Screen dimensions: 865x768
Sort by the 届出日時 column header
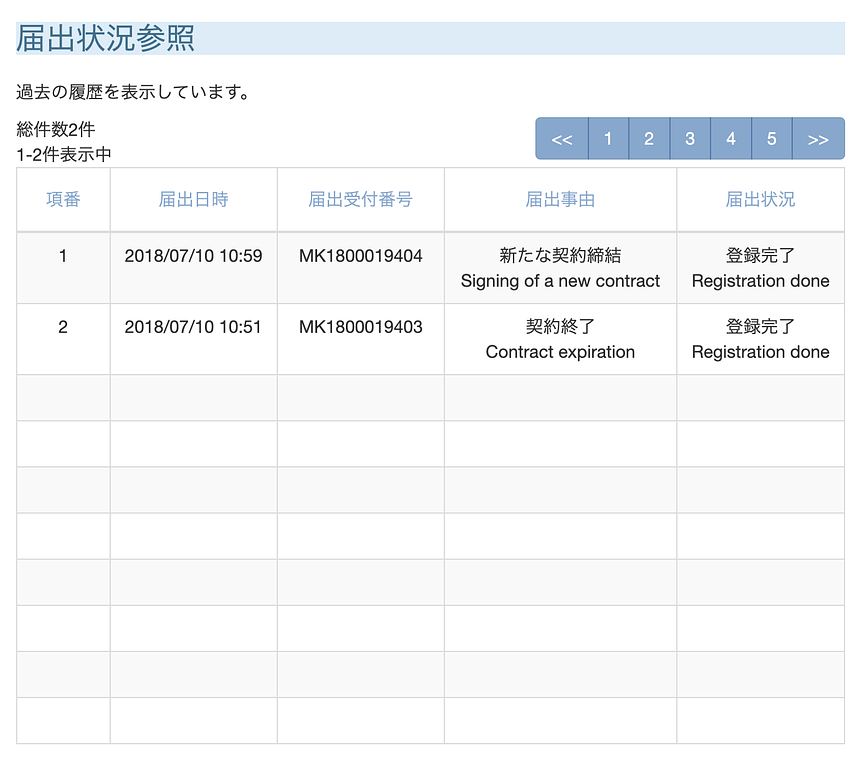[x=193, y=200]
